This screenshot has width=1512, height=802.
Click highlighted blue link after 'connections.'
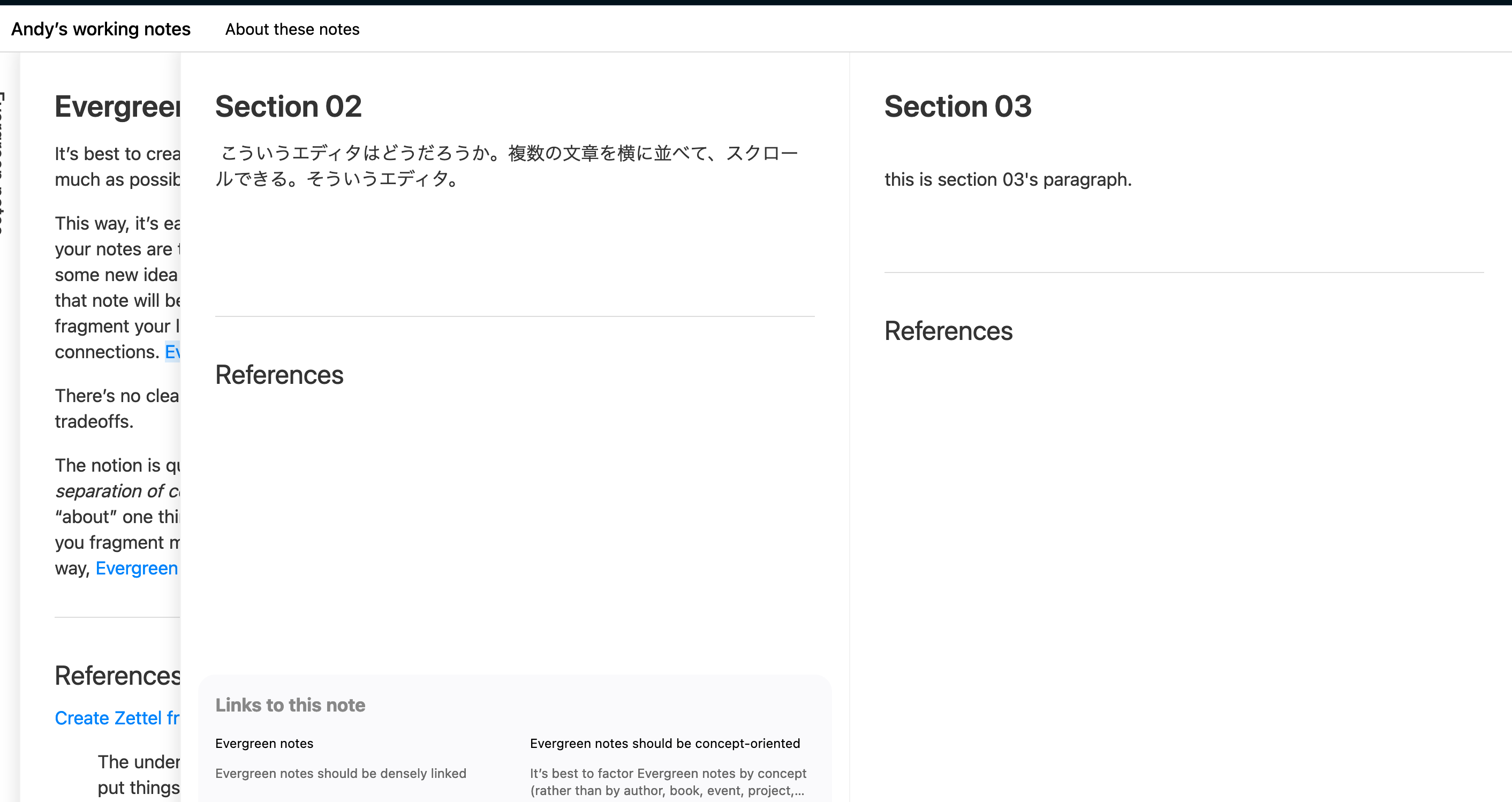click(x=172, y=352)
